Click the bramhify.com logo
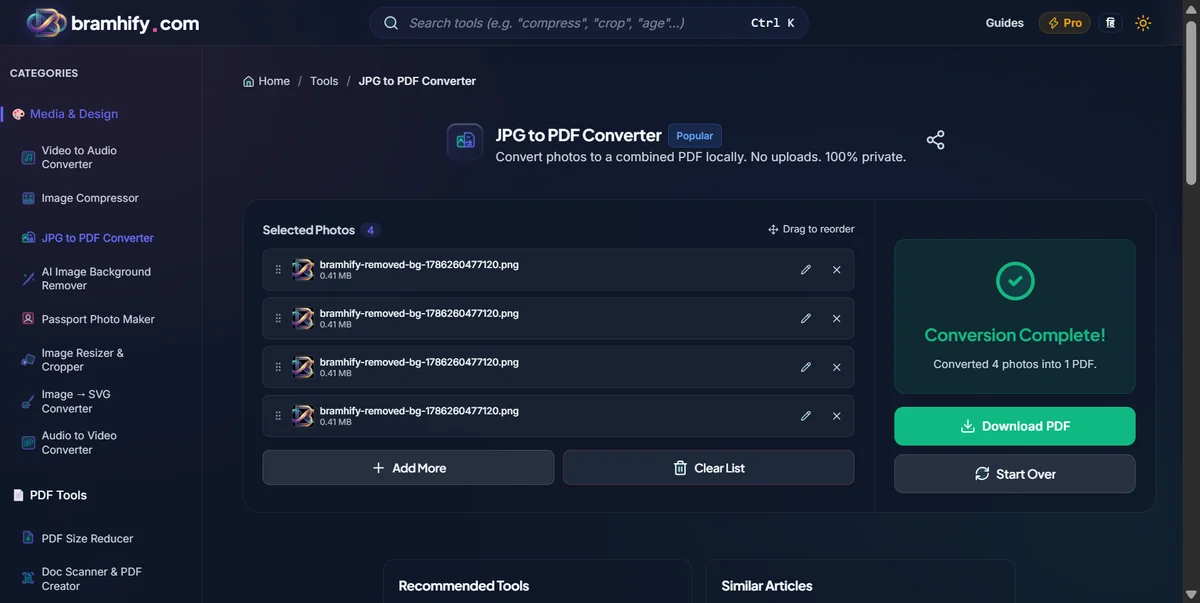1200x603 pixels. [112, 23]
